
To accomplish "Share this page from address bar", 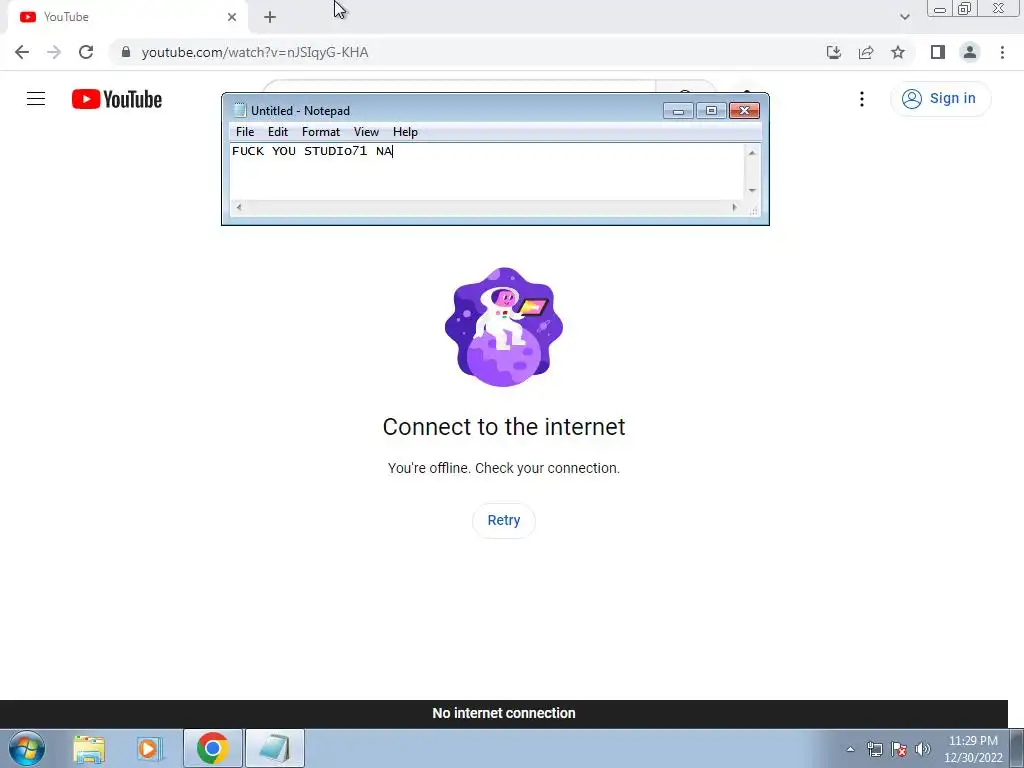I will (866, 52).
